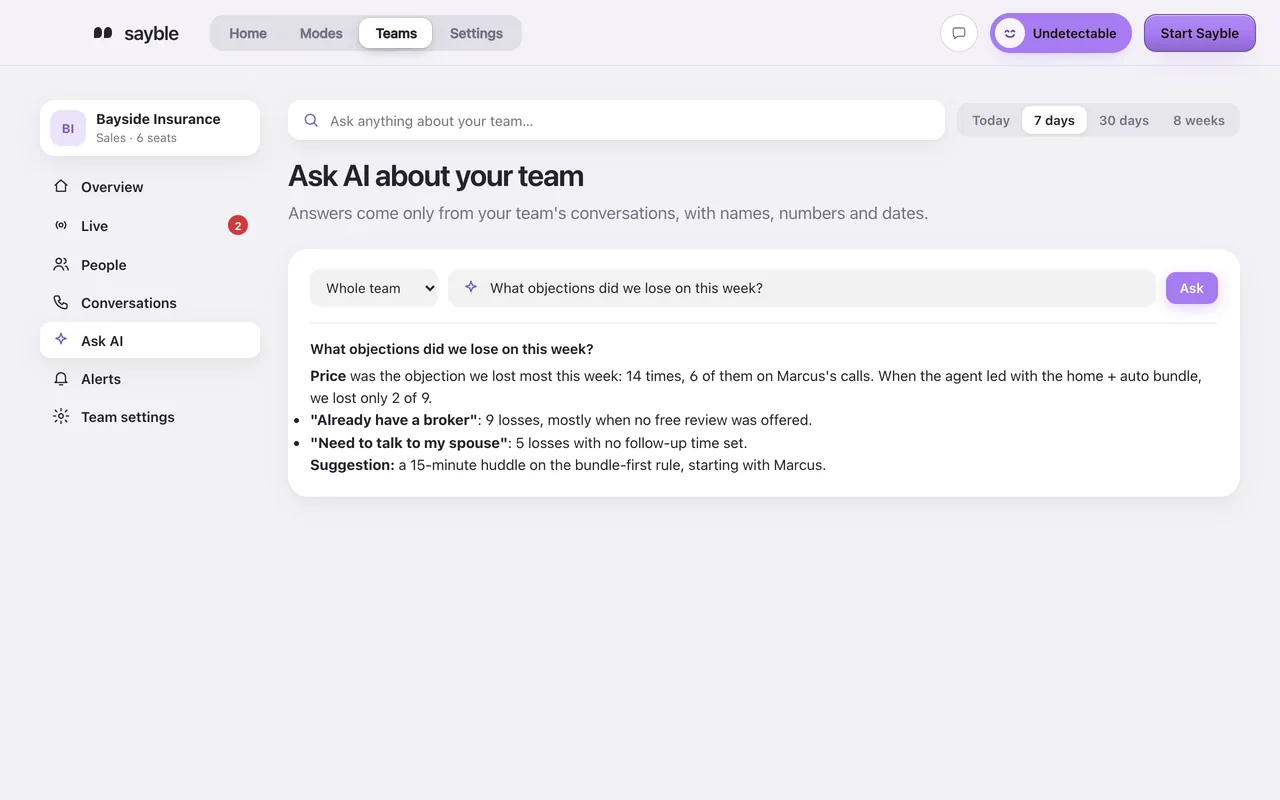Click the Overview house icon
1280x800 pixels.
point(61,187)
